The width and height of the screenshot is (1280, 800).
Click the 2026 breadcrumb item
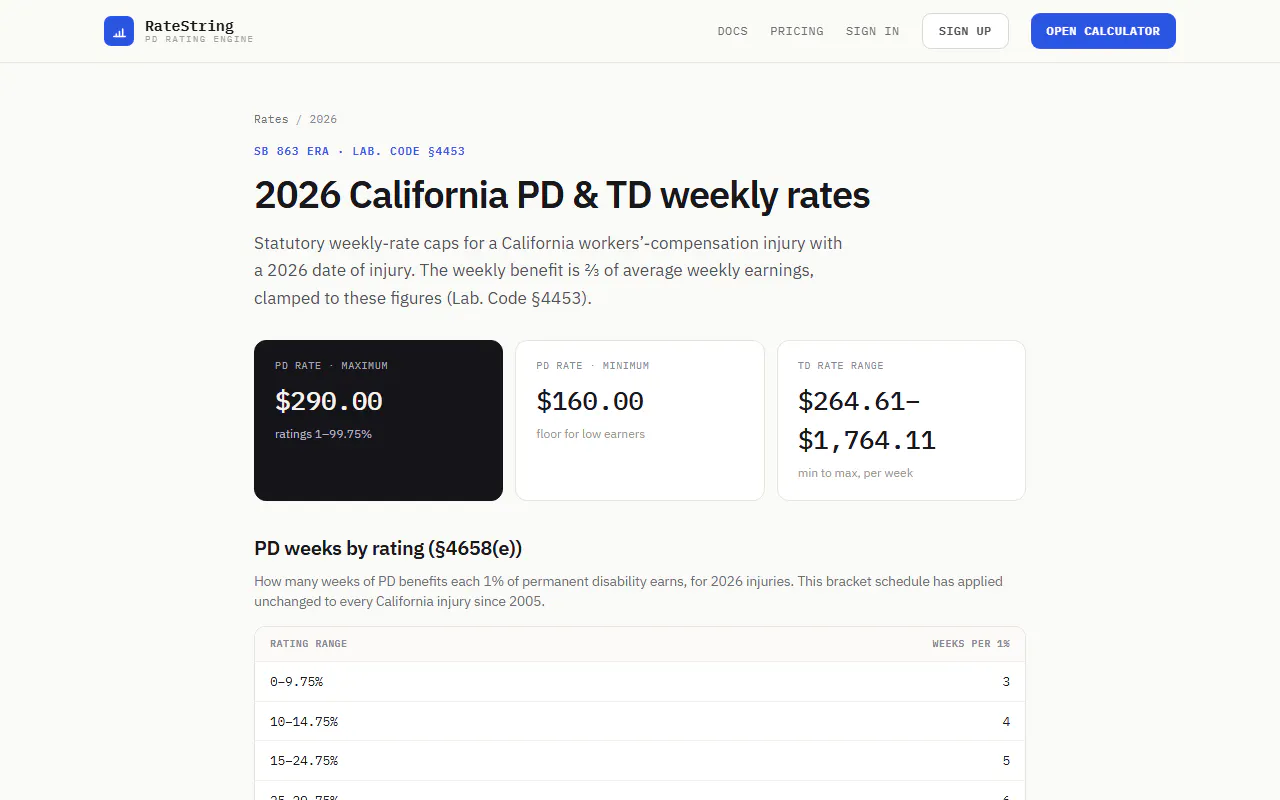coord(323,119)
